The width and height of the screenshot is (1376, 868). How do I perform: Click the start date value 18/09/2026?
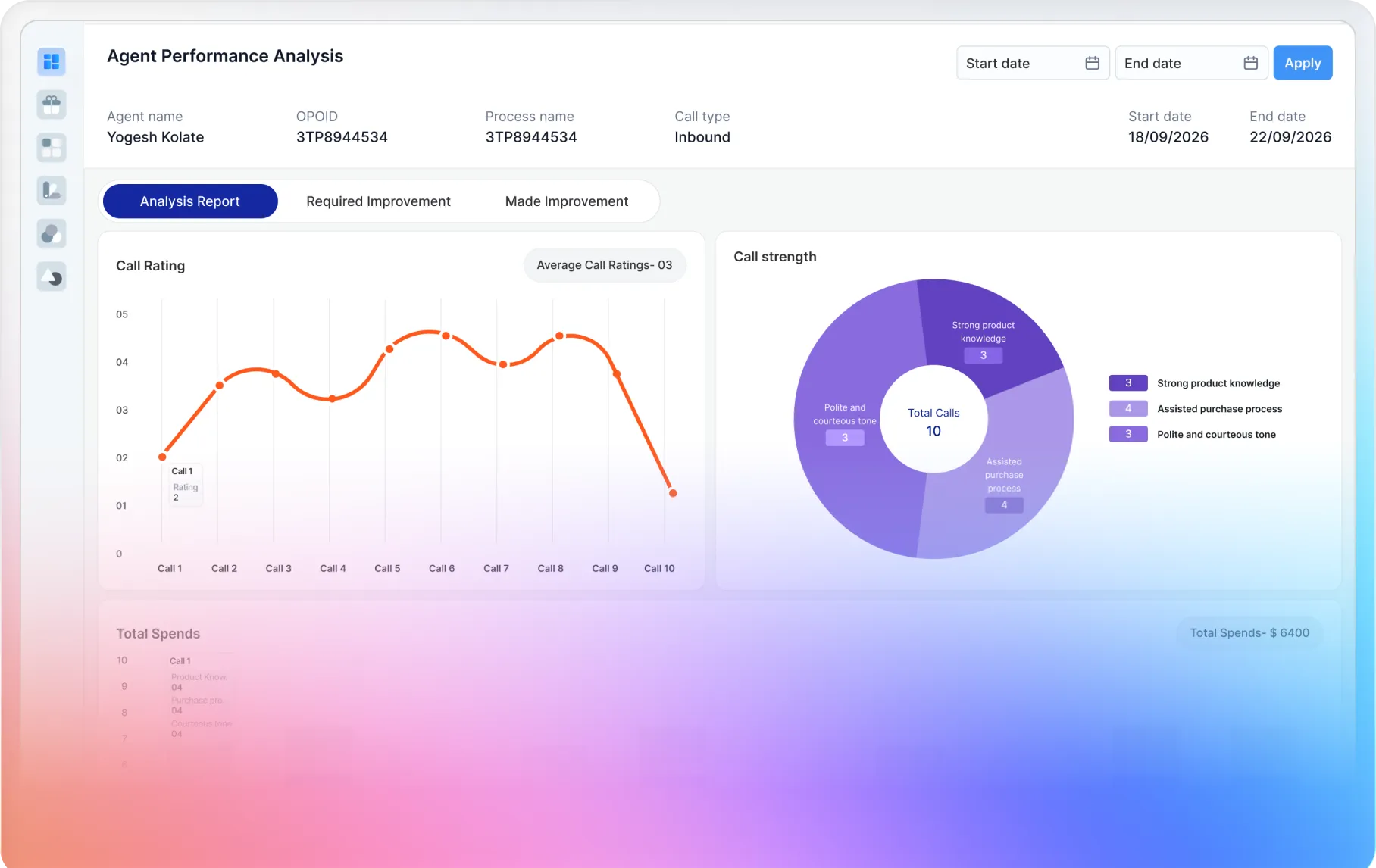(1168, 137)
